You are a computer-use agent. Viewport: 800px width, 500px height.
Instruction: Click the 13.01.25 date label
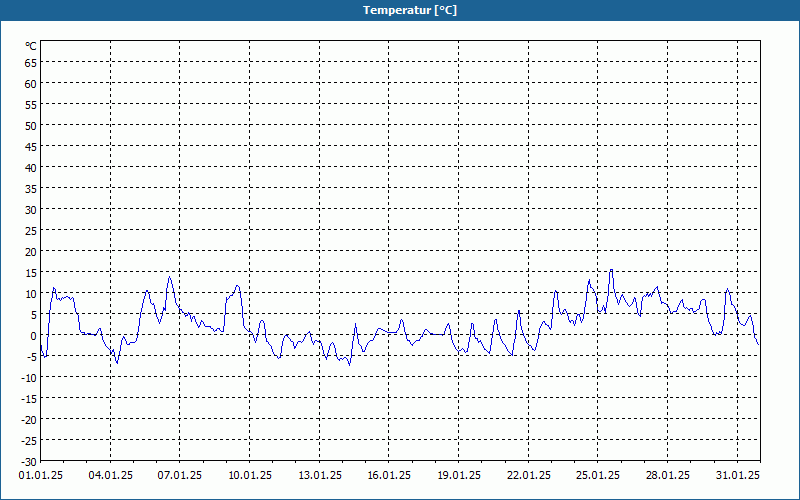pyautogui.click(x=319, y=476)
